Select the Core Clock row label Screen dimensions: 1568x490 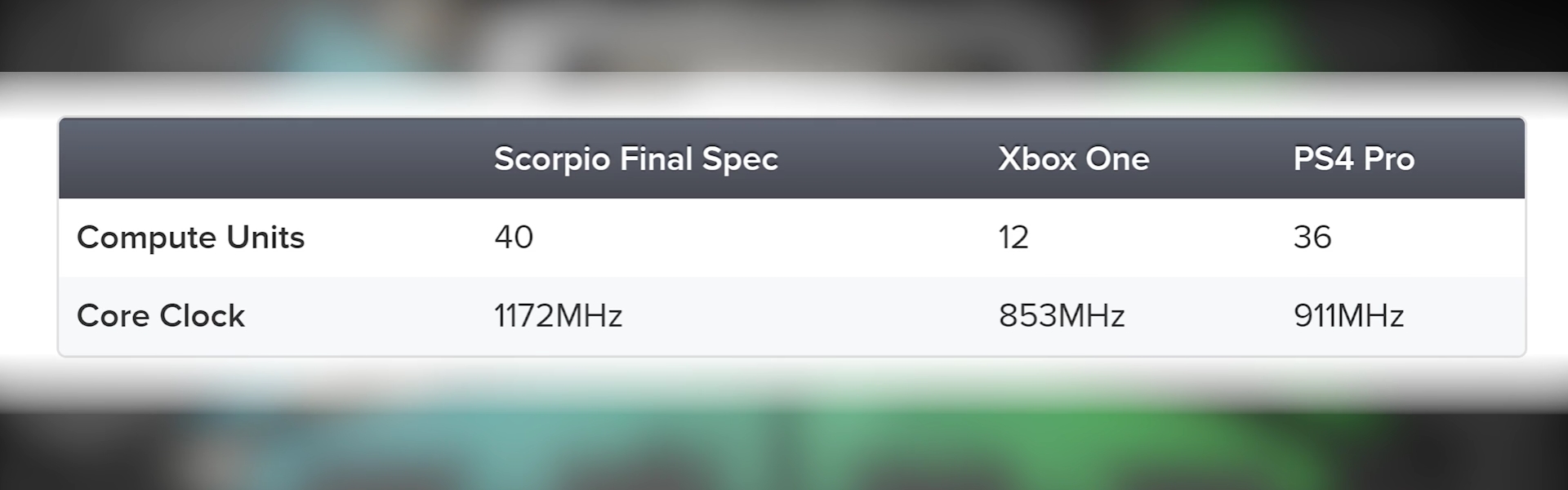[x=160, y=315]
